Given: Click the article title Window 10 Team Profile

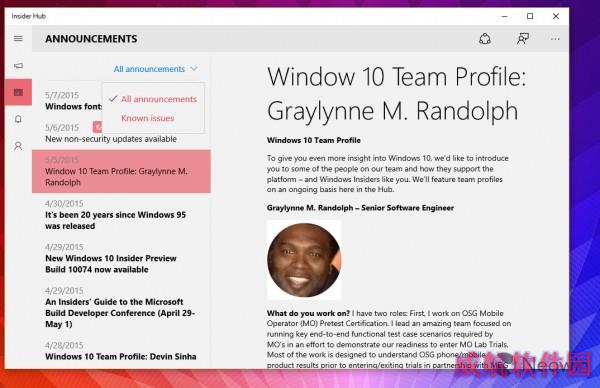Looking at the screenshot, I should tap(396, 94).
